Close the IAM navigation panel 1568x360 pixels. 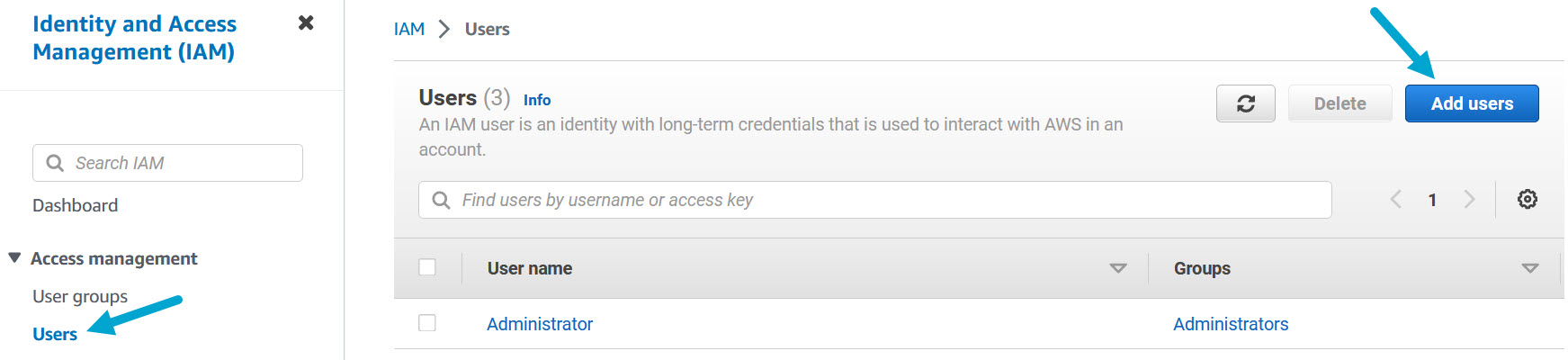point(306,23)
